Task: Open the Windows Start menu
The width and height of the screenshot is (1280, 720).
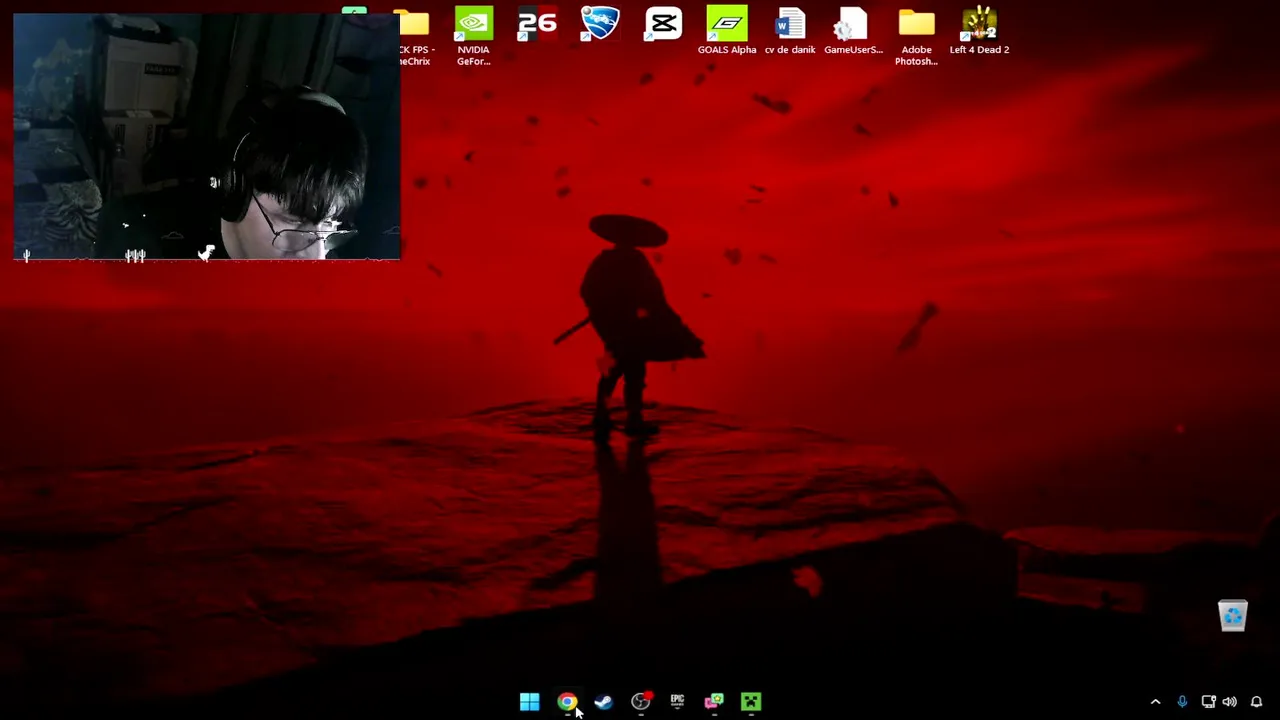Action: click(530, 702)
